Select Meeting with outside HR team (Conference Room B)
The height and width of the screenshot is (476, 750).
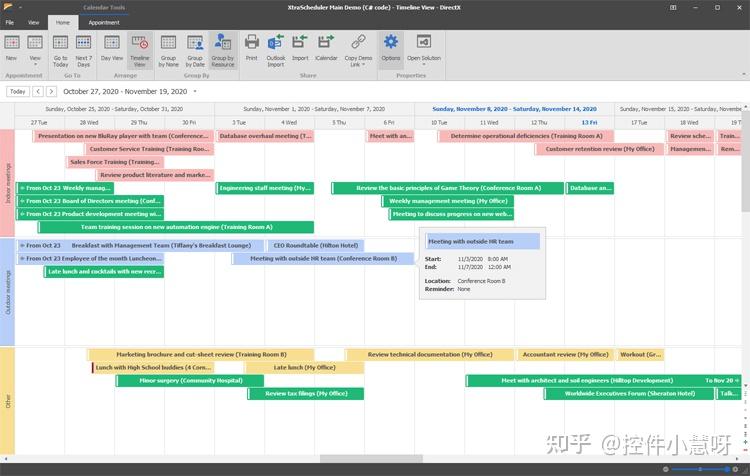[323, 258]
